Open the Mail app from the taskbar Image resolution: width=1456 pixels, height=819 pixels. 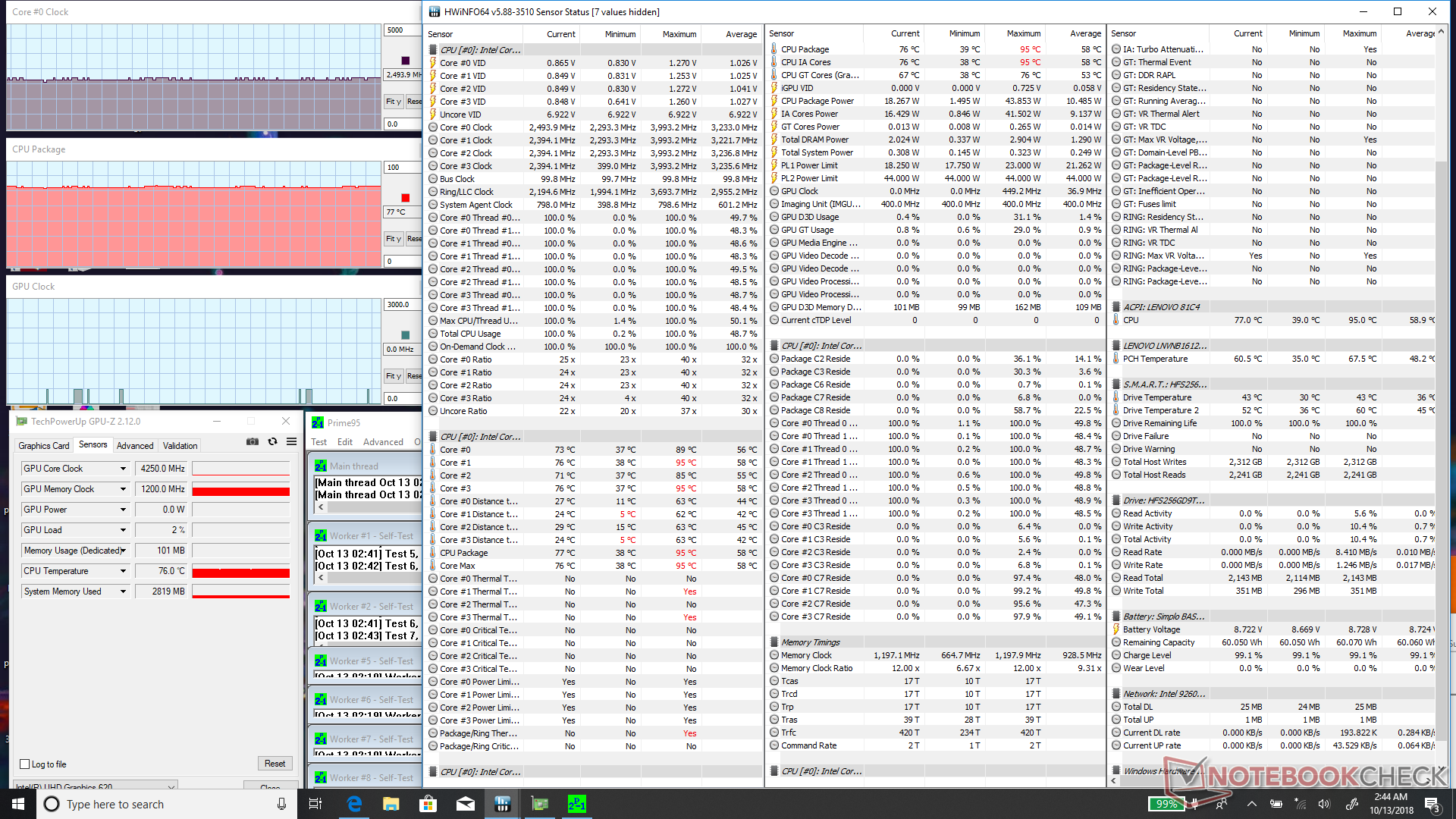coord(466,804)
